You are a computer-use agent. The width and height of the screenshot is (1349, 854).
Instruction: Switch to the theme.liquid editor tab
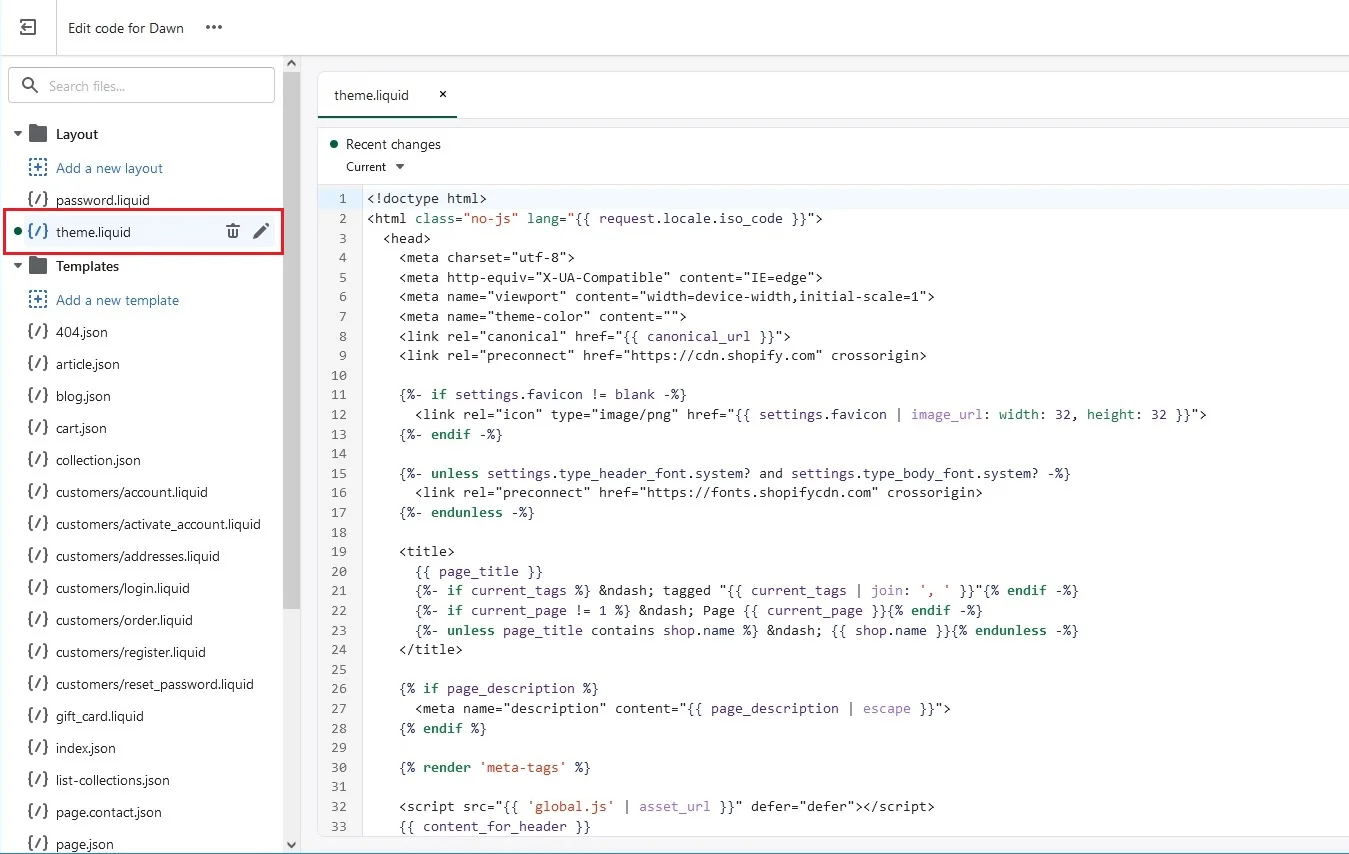coord(371,95)
